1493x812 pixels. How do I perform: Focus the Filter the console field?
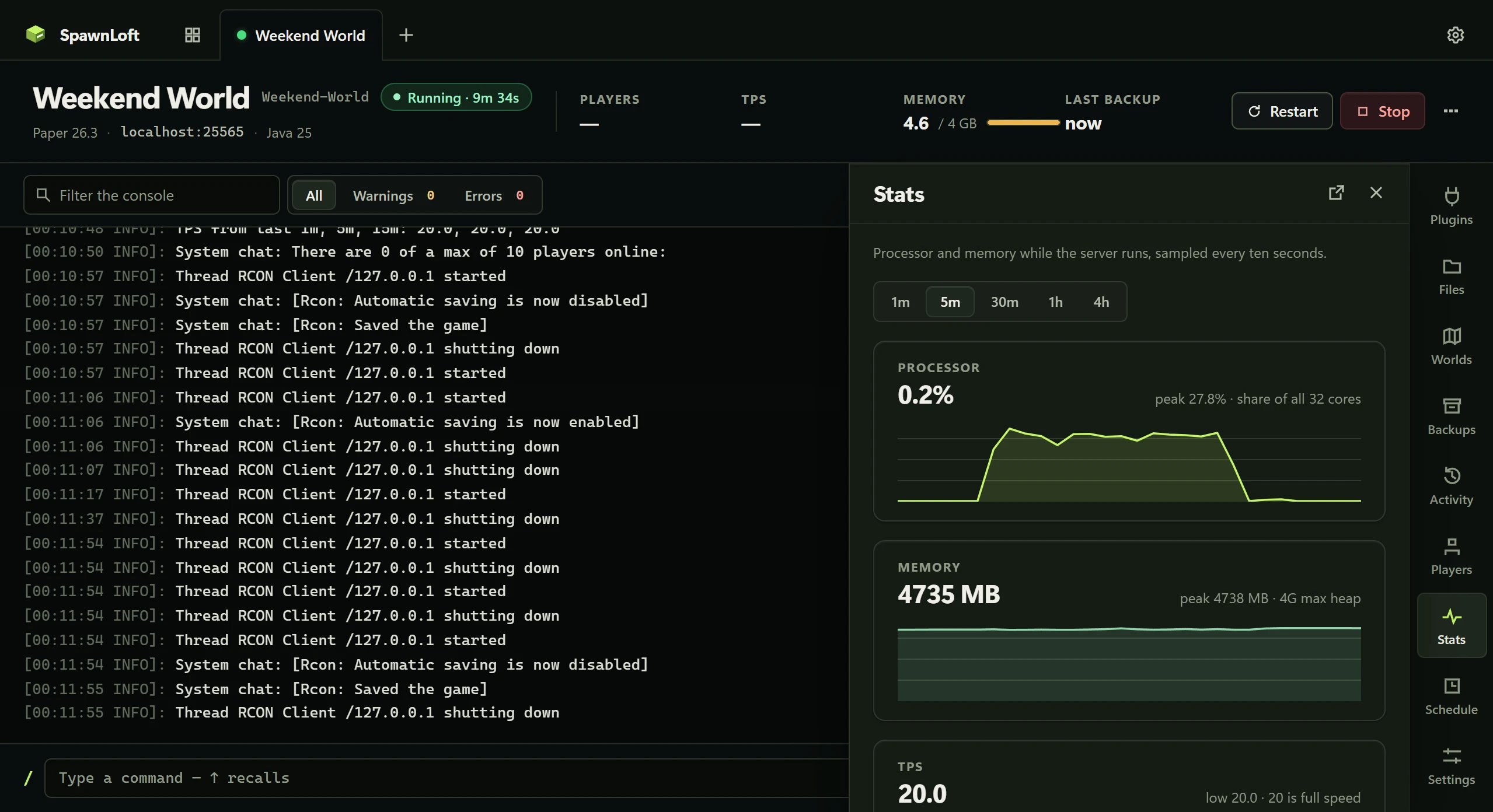point(152,195)
